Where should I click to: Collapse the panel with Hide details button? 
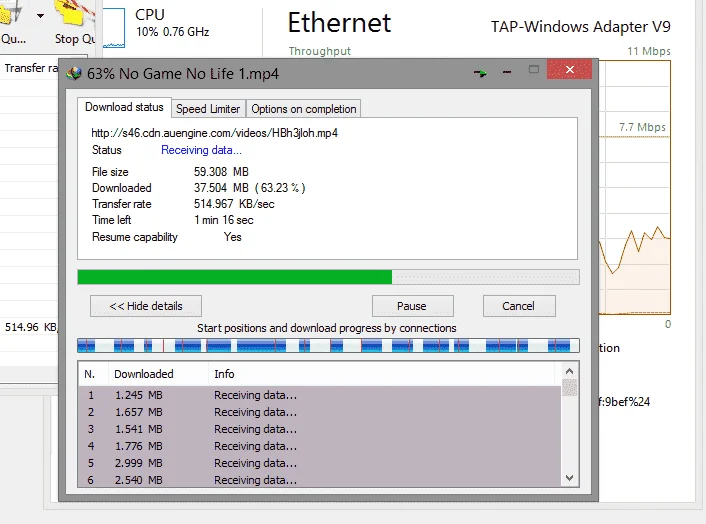(x=146, y=306)
